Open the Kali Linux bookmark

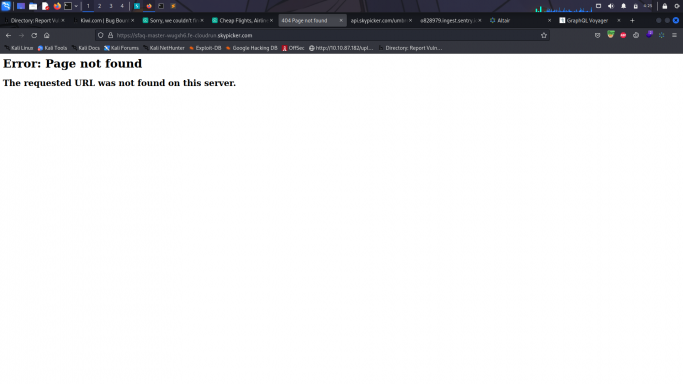point(19,48)
